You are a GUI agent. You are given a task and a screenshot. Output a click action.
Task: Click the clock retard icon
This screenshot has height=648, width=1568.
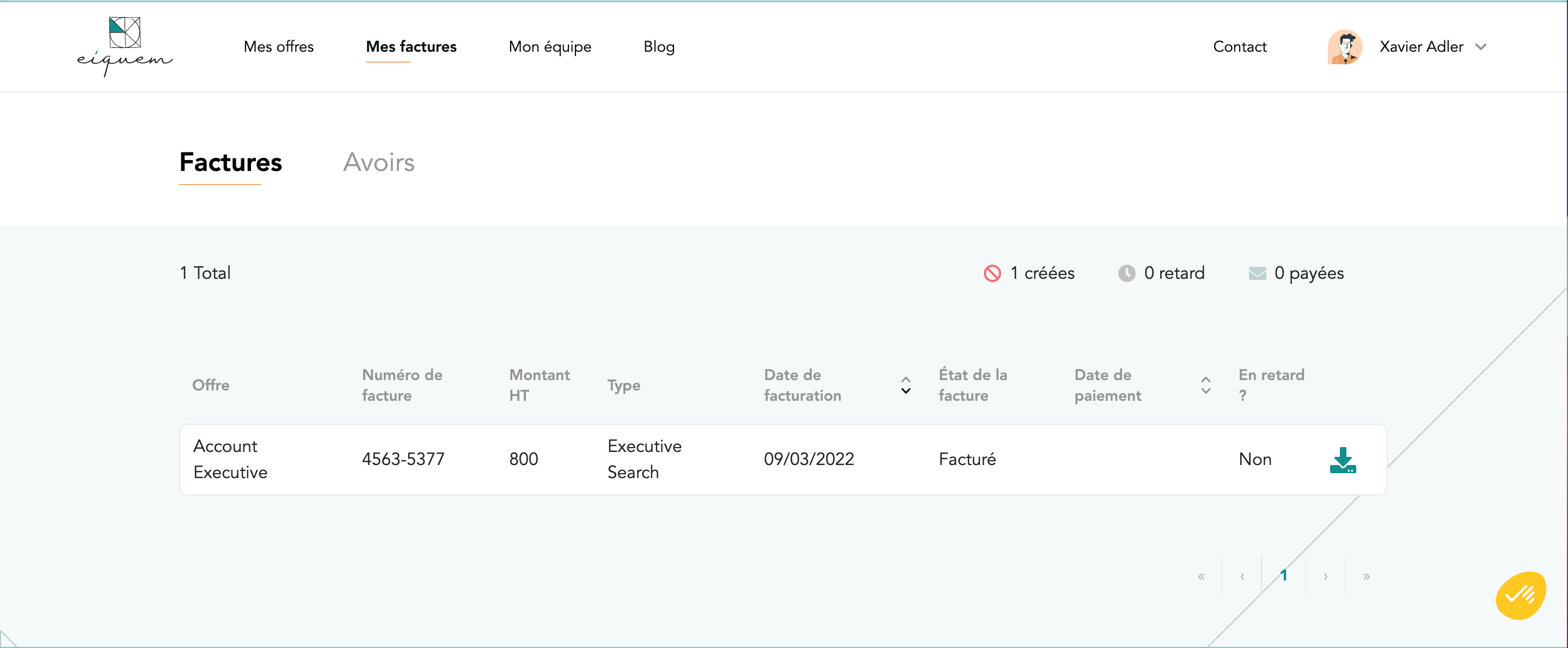[x=1126, y=273]
